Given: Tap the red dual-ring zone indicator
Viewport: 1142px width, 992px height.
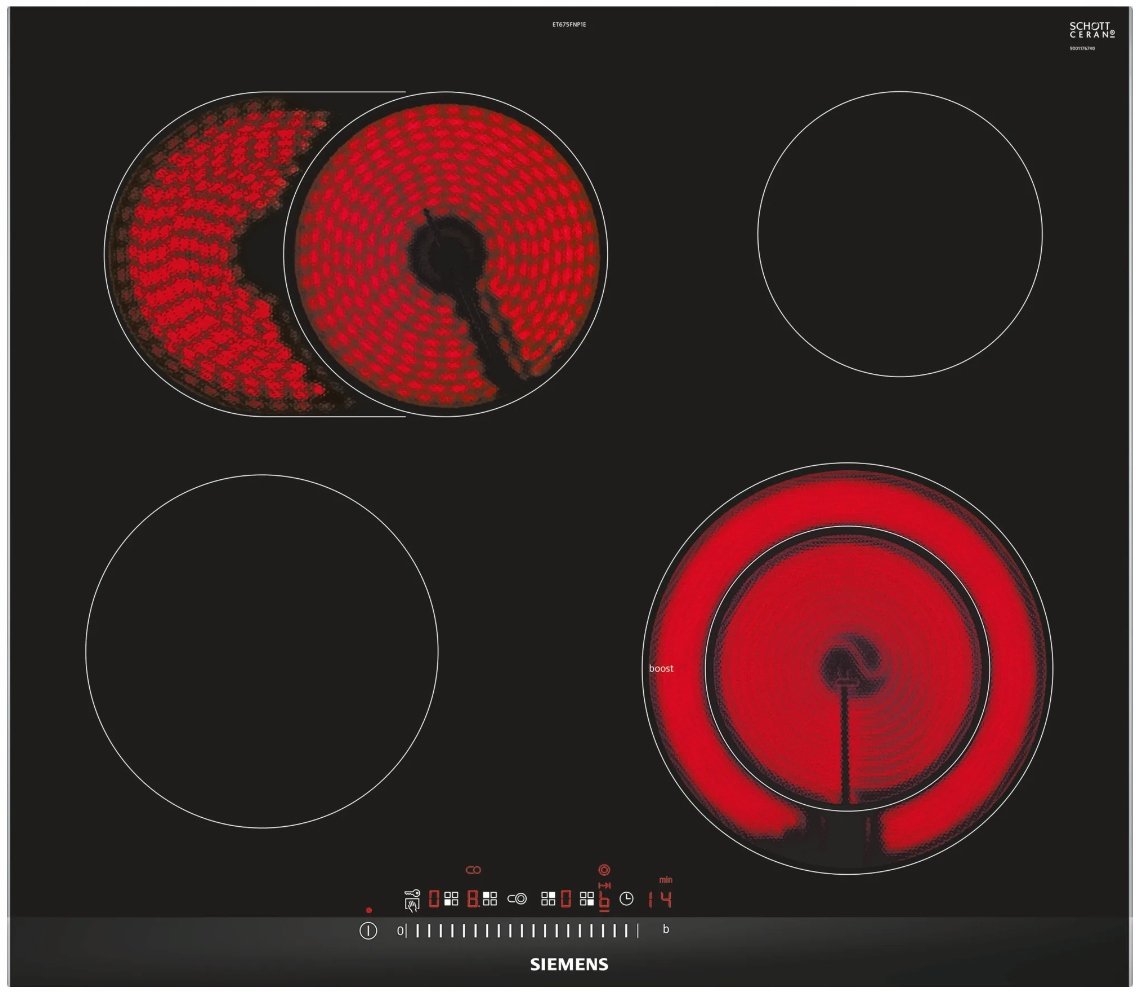Looking at the screenshot, I should 604,870.
